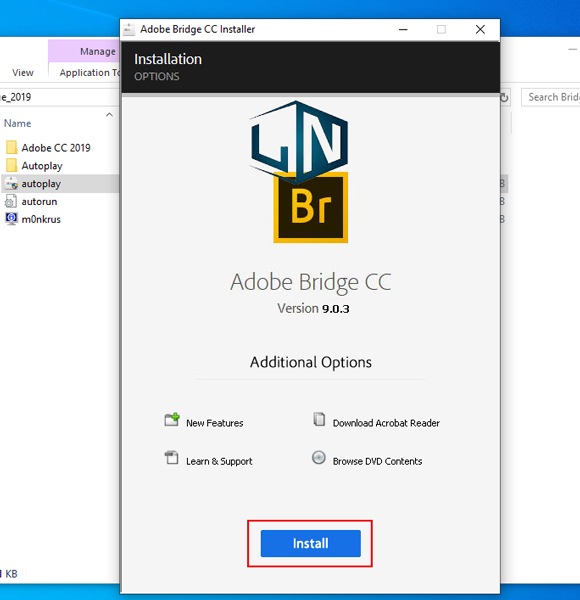Click the autoplay application file icon
Viewport: 580px width, 600px height.
point(11,183)
